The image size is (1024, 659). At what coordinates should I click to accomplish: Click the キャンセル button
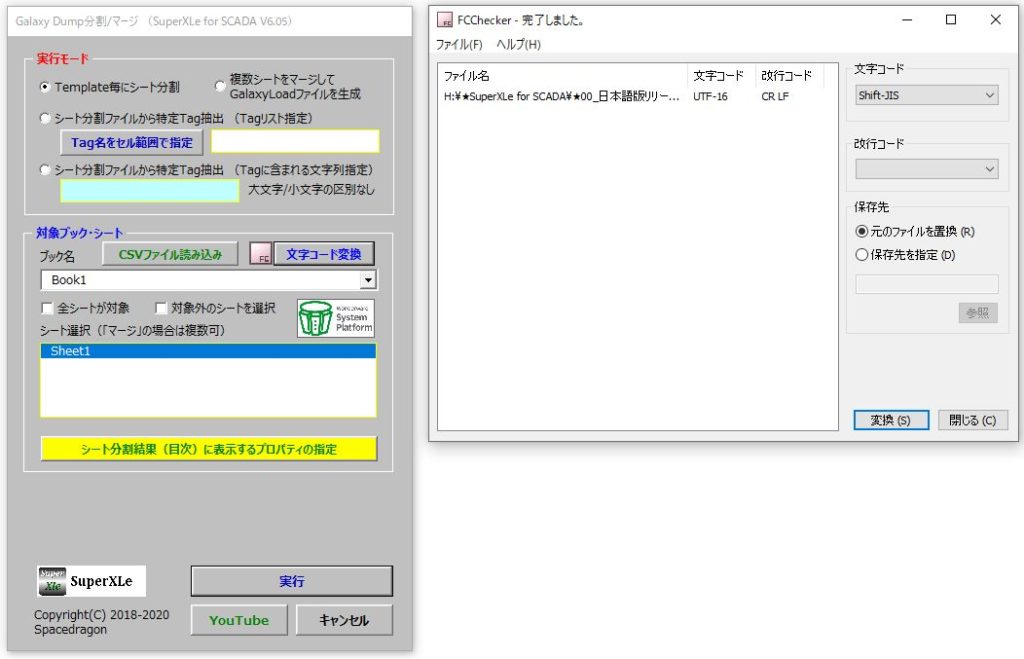point(344,620)
